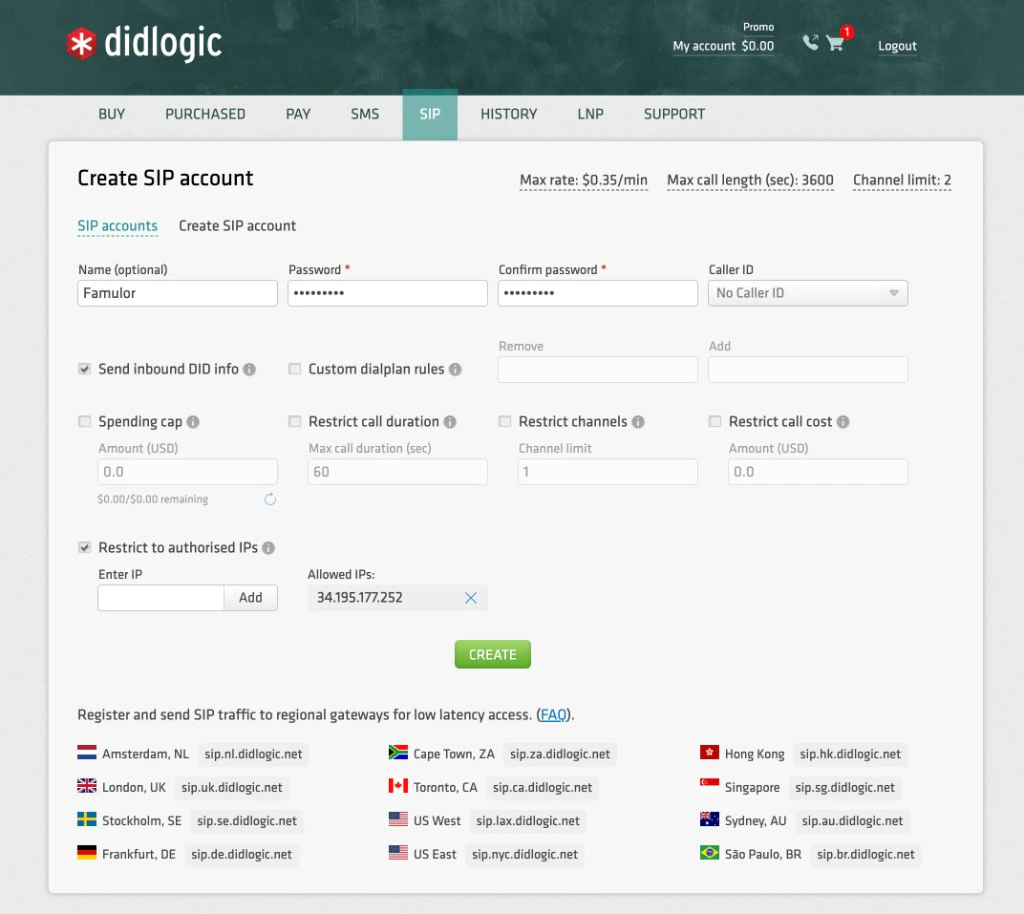Open the HISTORY navigation tab
This screenshot has width=1024, height=914.
coord(508,114)
